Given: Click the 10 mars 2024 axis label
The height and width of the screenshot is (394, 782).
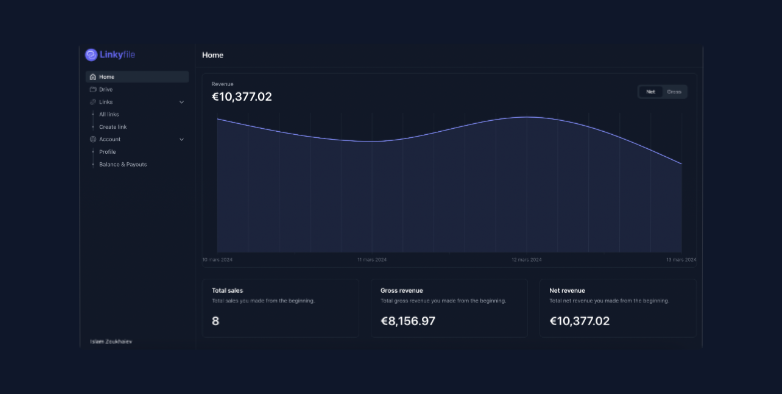Looking at the screenshot, I should pos(217,260).
